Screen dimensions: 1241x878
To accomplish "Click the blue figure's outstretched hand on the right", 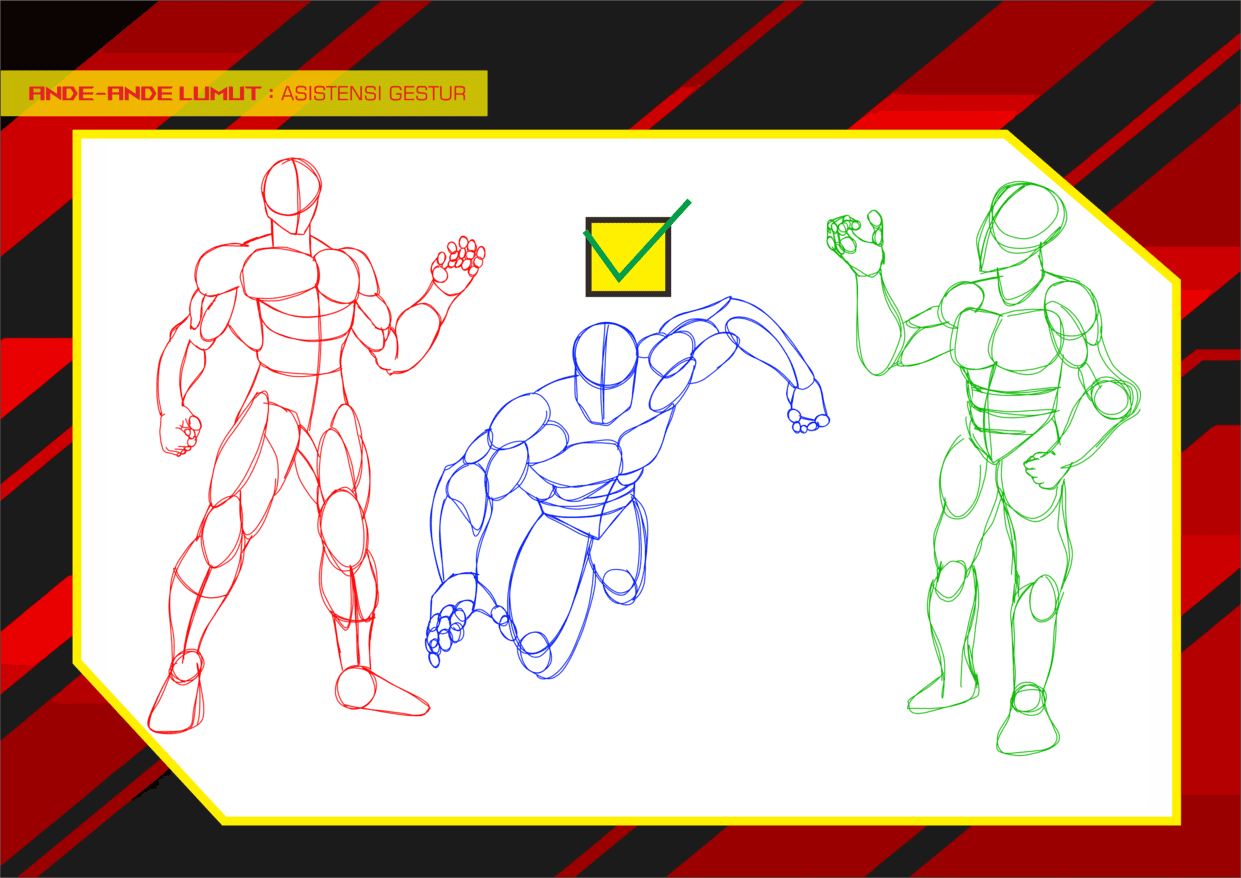I will tap(808, 417).
